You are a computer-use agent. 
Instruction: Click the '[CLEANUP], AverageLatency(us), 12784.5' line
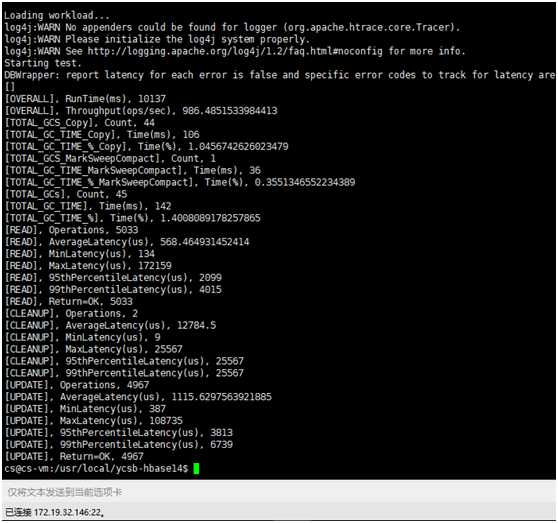coord(110,325)
